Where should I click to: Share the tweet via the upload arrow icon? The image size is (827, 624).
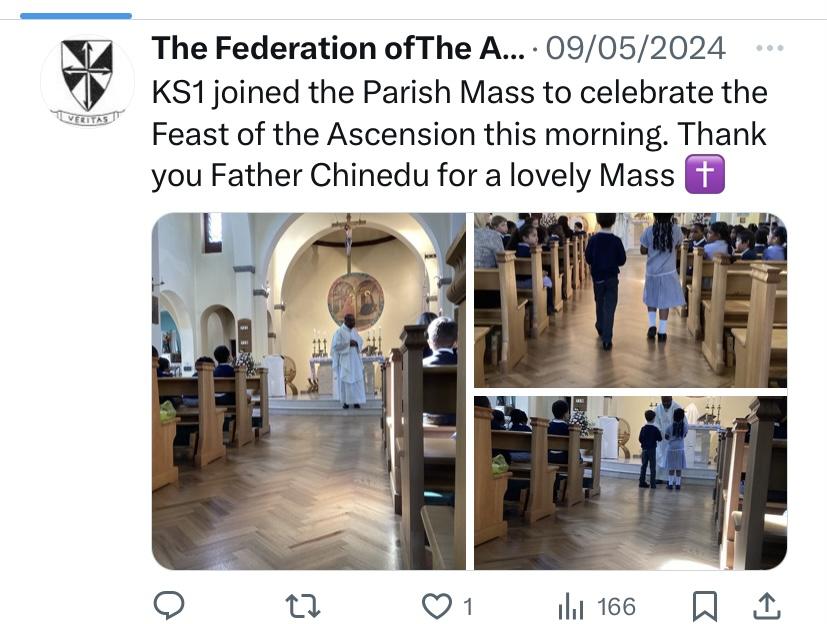tap(768, 605)
